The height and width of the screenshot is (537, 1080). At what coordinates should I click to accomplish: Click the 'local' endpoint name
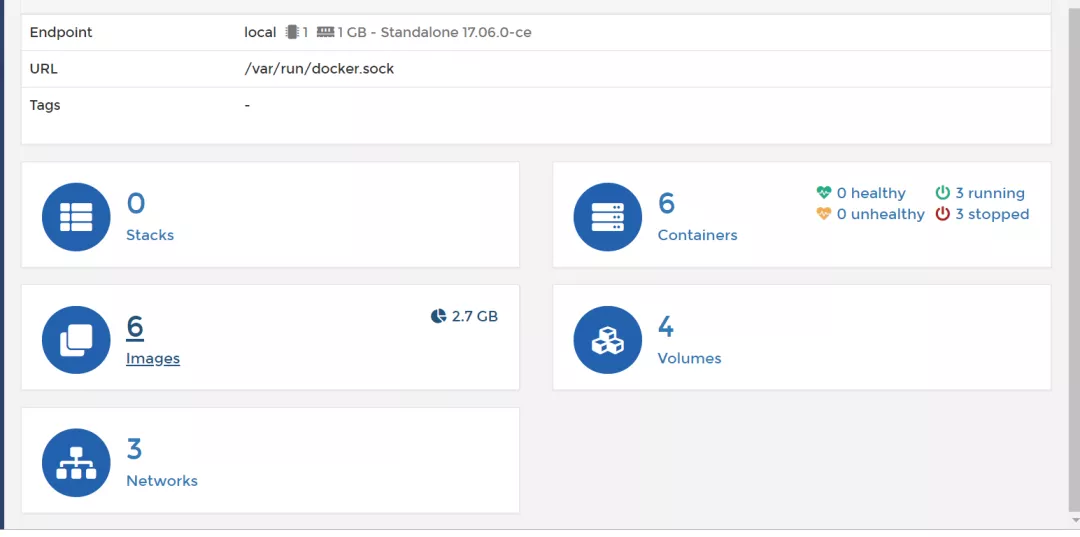[x=260, y=32]
